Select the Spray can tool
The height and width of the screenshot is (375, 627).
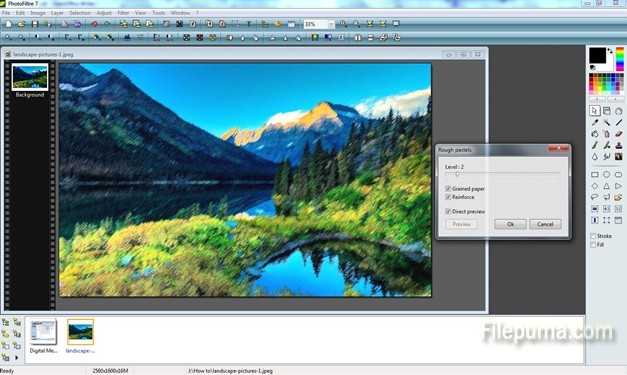tap(607, 134)
